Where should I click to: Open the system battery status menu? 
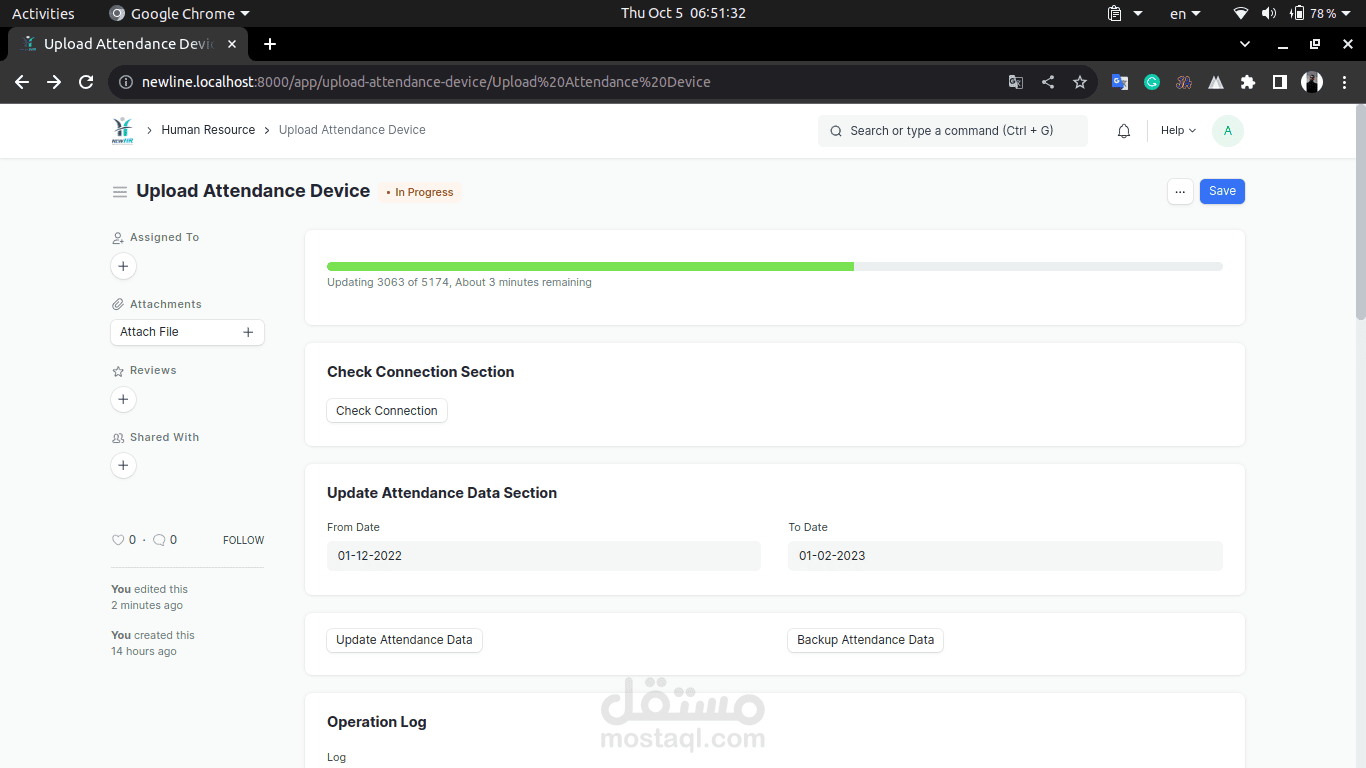pyautogui.click(x=1322, y=14)
